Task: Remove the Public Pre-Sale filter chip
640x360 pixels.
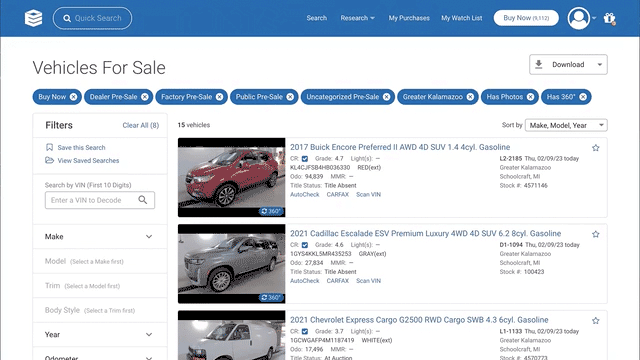Action: [290, 97]
